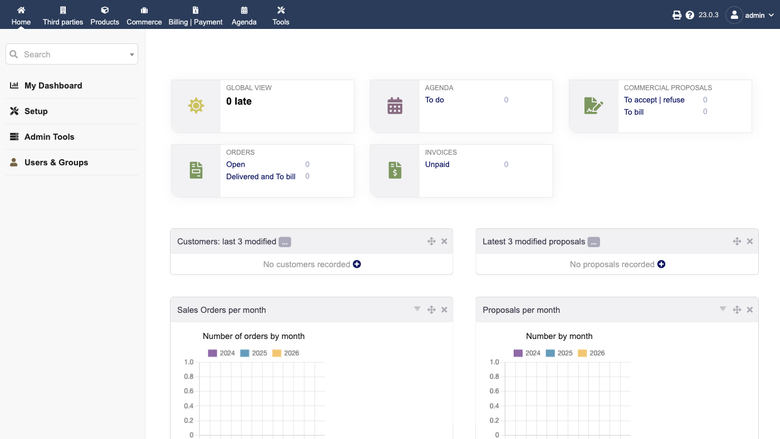Click move icon on Sales Orders per month box

click(431, 310)
